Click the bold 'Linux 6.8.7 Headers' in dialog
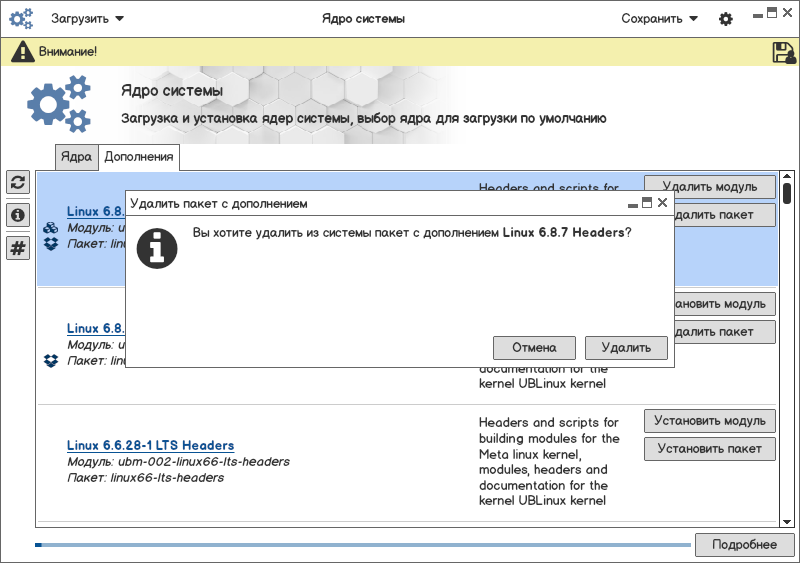The width and height of the screenshot is (800, 563). [x=564, y=232]
